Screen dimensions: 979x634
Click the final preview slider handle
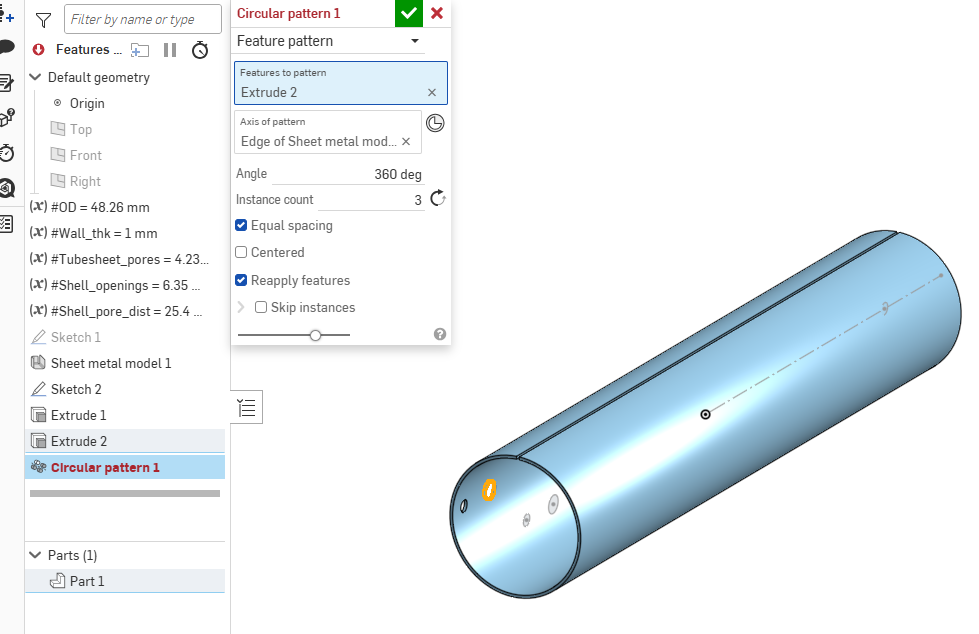click(x=315, y=335)
